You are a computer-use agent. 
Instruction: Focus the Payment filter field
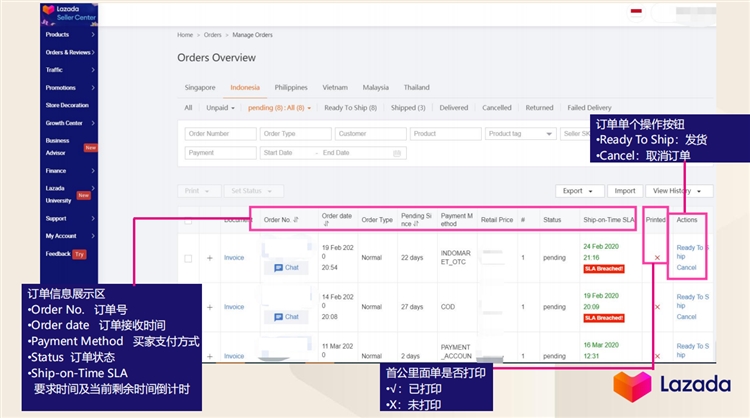[221, 153]
